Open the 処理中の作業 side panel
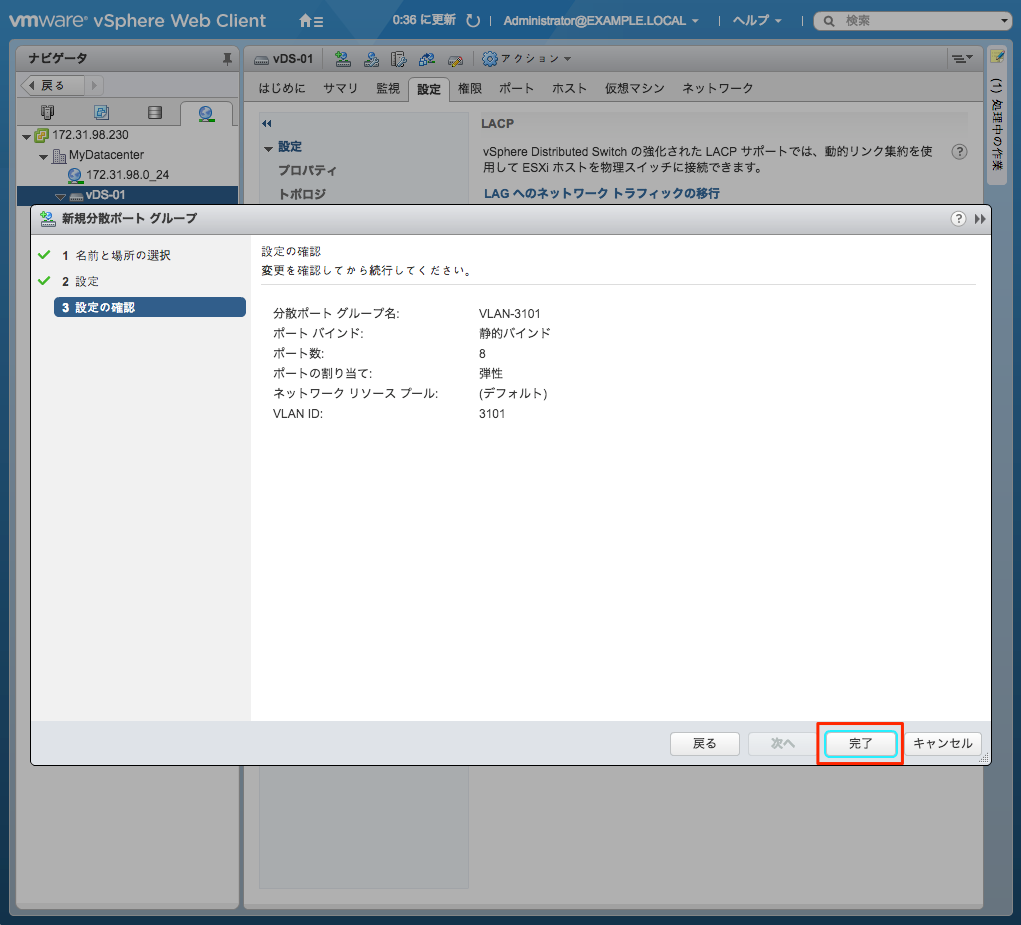Image resolution: width=1021 pixels, height=925 pixels. tap(997, 114)
